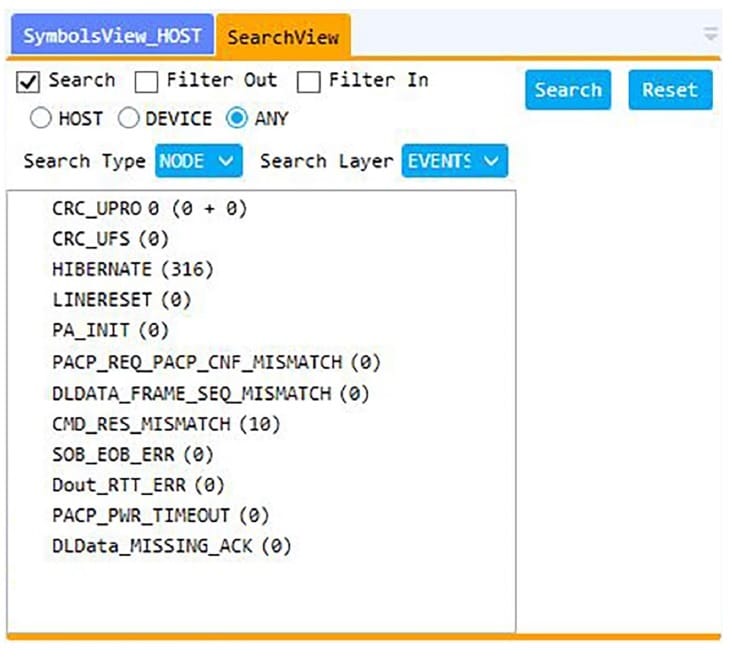Select the DLData_MISSING_ACK (0) item
This screenshot has width=732, height=664.
click(x=171, y=547)
